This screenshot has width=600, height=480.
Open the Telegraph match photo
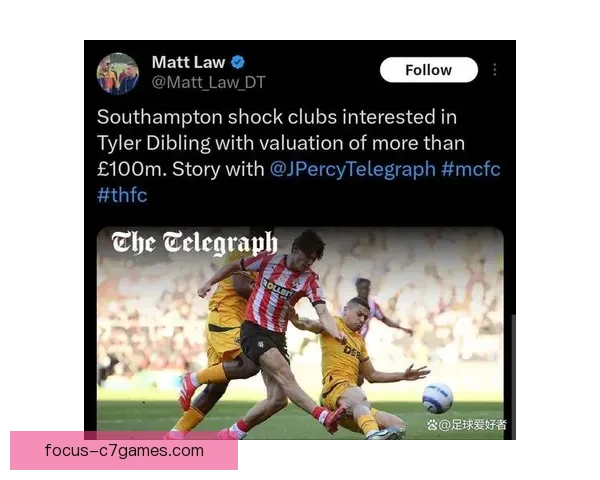click(x=300, y=333)
